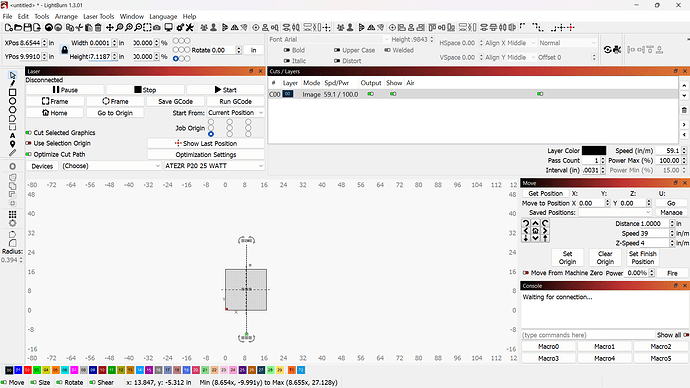Select the Create Text tool
The width and height of the screenshot is (690, 388).
[x=12, y=135]
